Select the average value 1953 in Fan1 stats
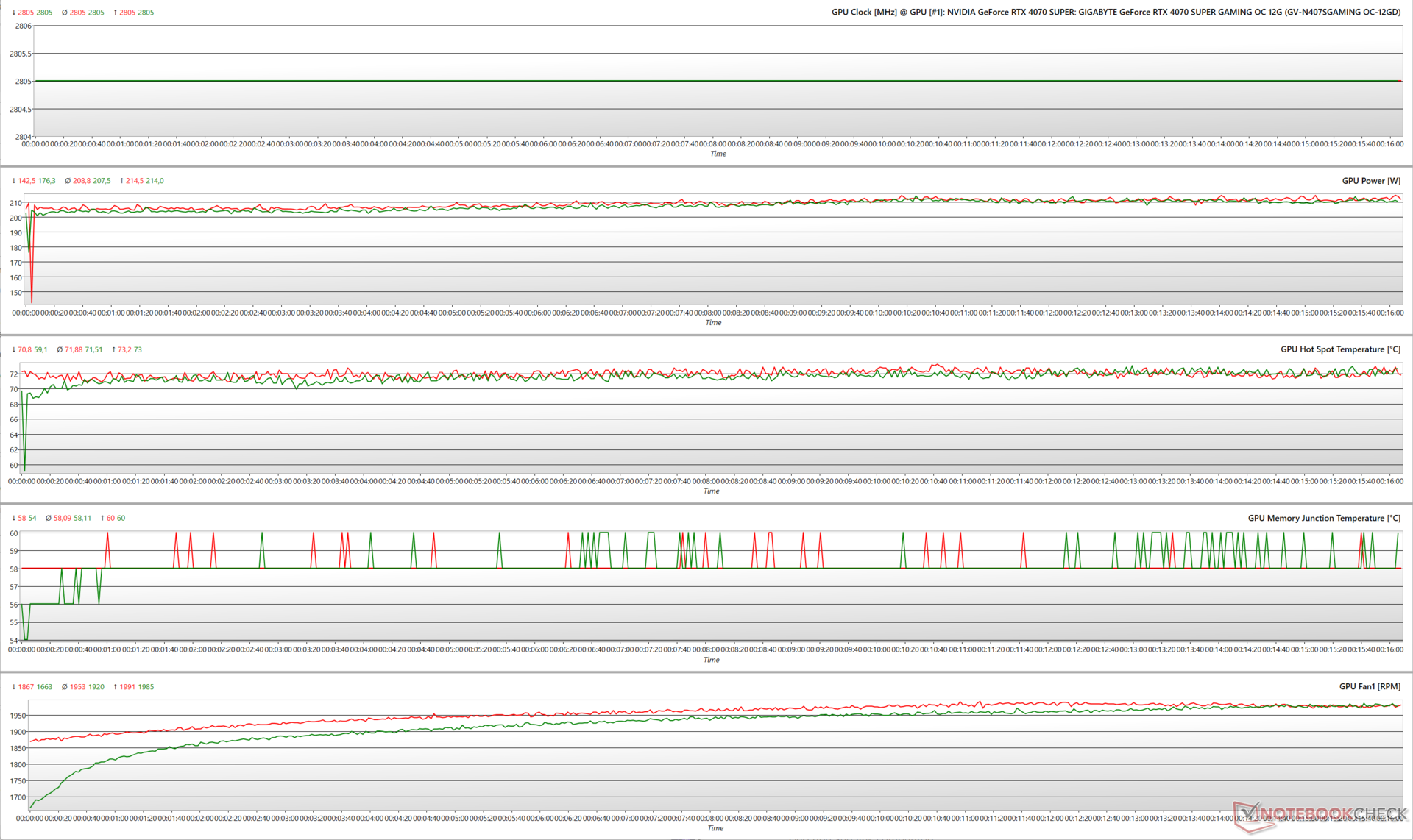Viewport: 1413px width, 840px height. coord(78,687)
